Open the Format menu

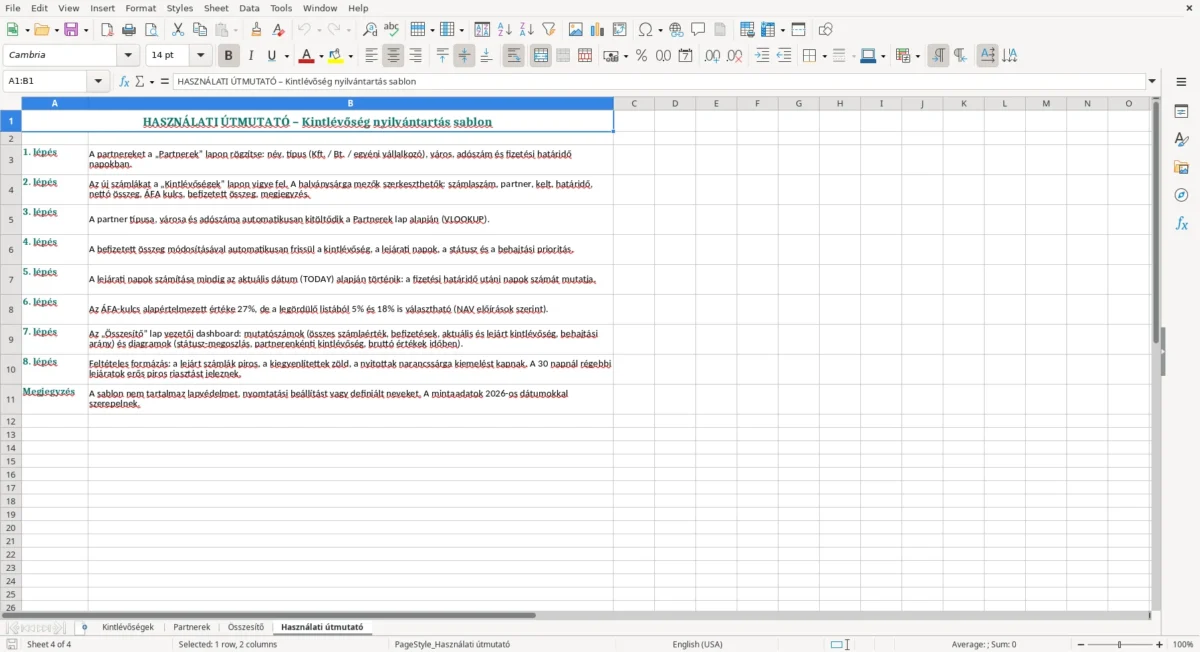point(141,8)
